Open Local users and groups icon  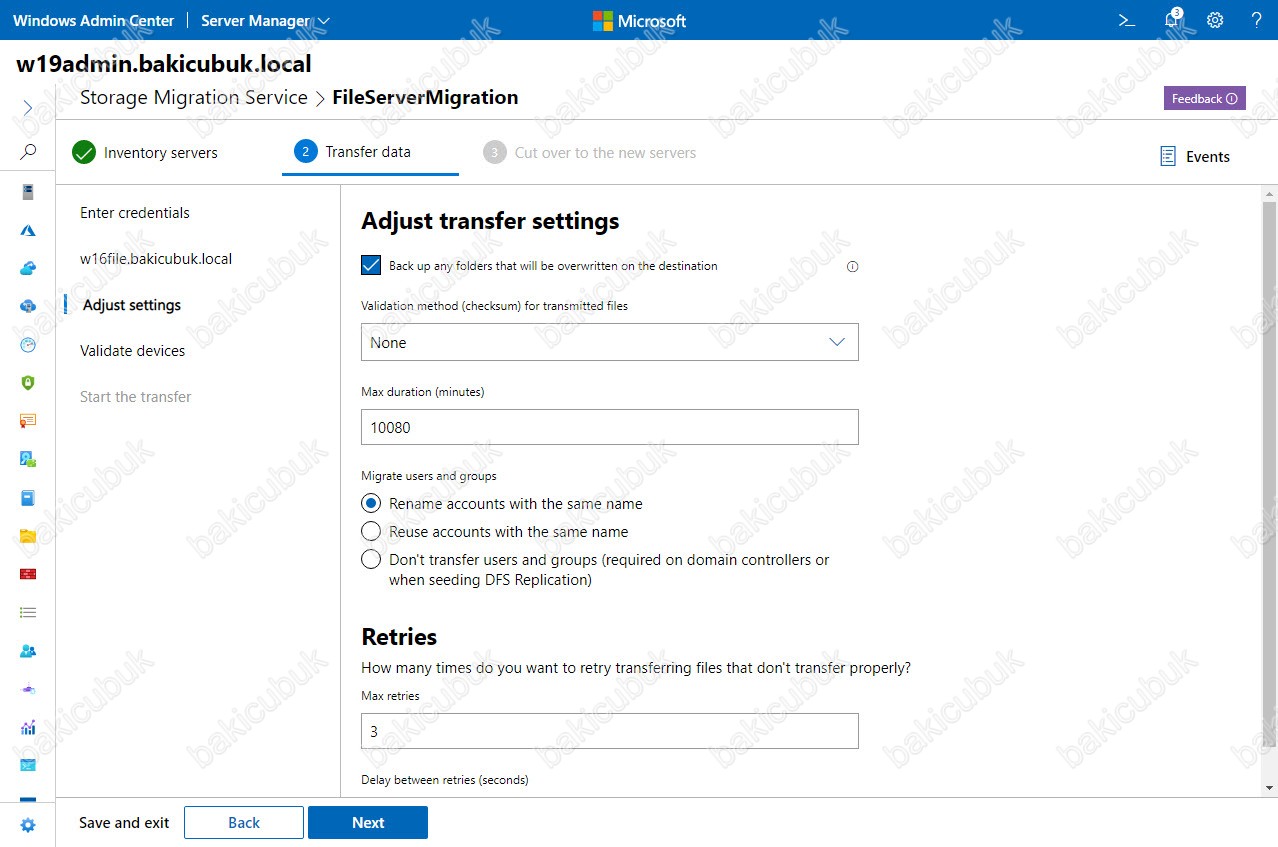(x=28, y=650)
